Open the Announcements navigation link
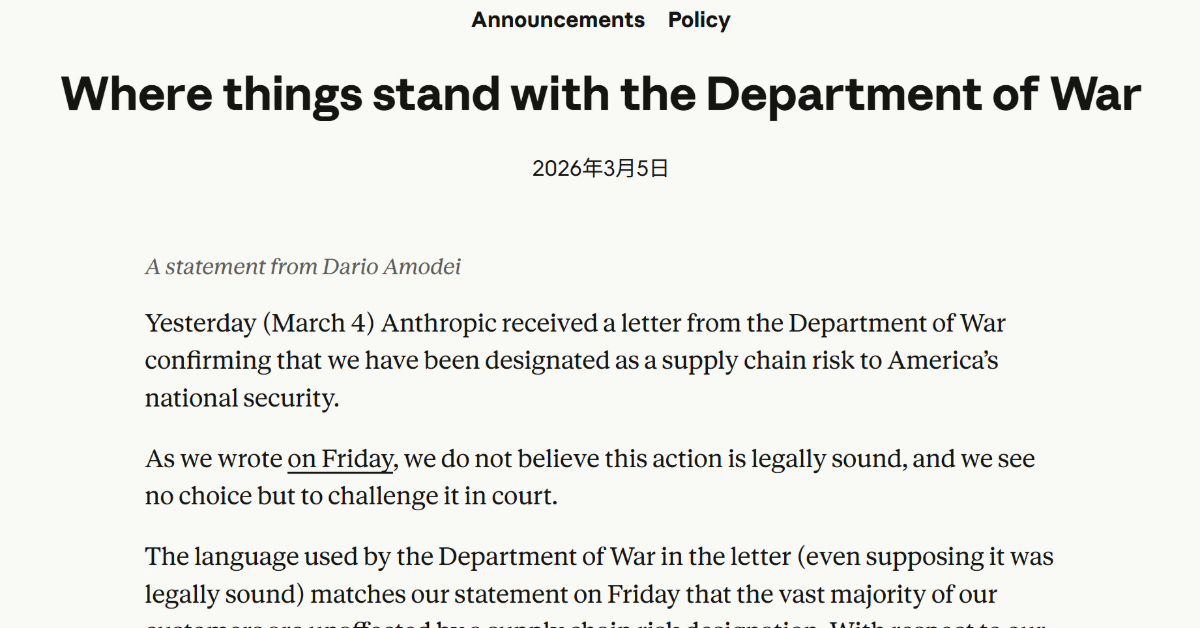Viewport: 1200px width, 628px height. [558, 19]
